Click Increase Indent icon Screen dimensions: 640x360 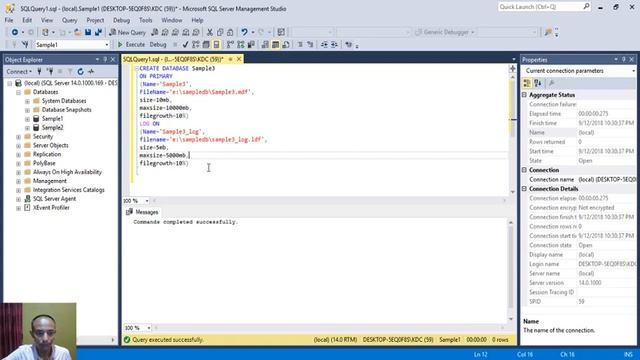point(334,44)
